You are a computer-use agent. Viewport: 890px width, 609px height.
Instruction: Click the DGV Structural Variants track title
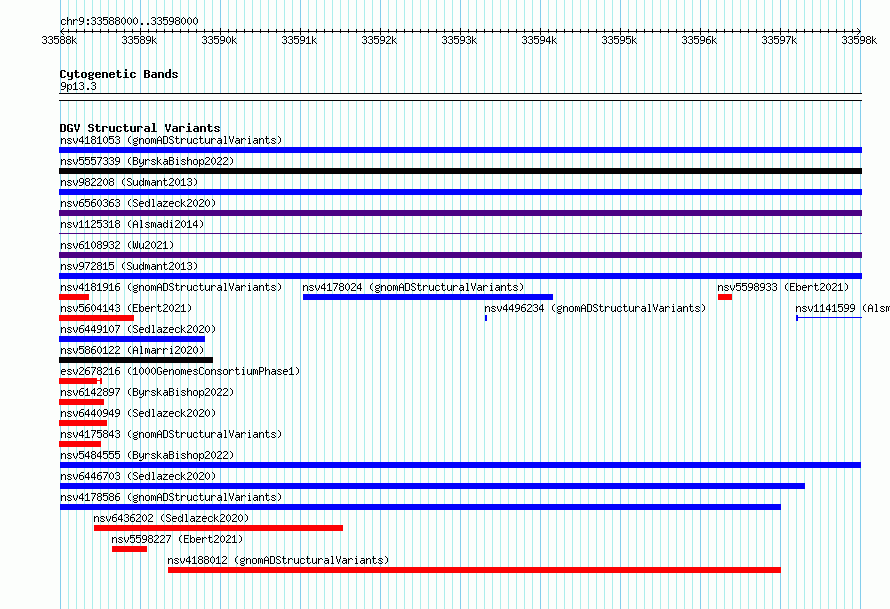point(140,128)
